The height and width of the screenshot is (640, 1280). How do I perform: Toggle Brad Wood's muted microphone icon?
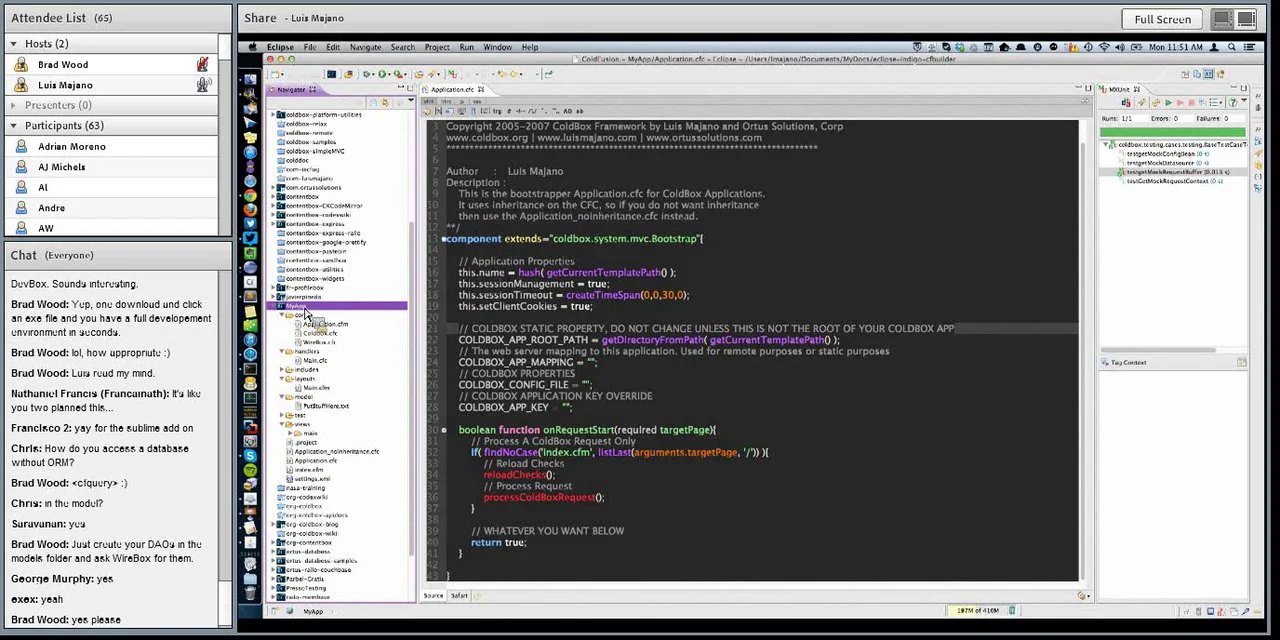(203, 64)
